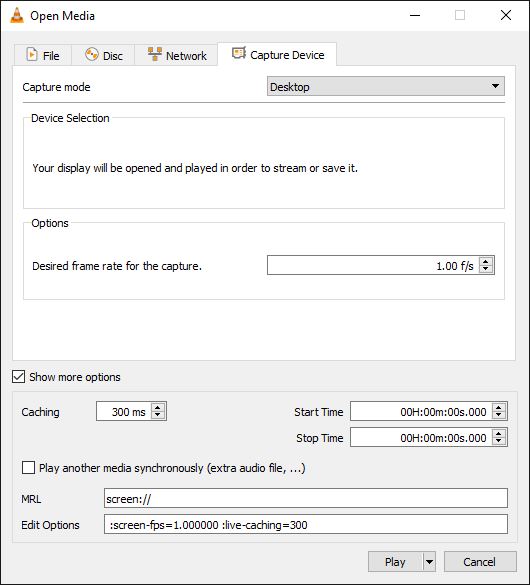Click the VLC cone icon in title bar
This screenshot has height=585, width=530.
[17, 16]
